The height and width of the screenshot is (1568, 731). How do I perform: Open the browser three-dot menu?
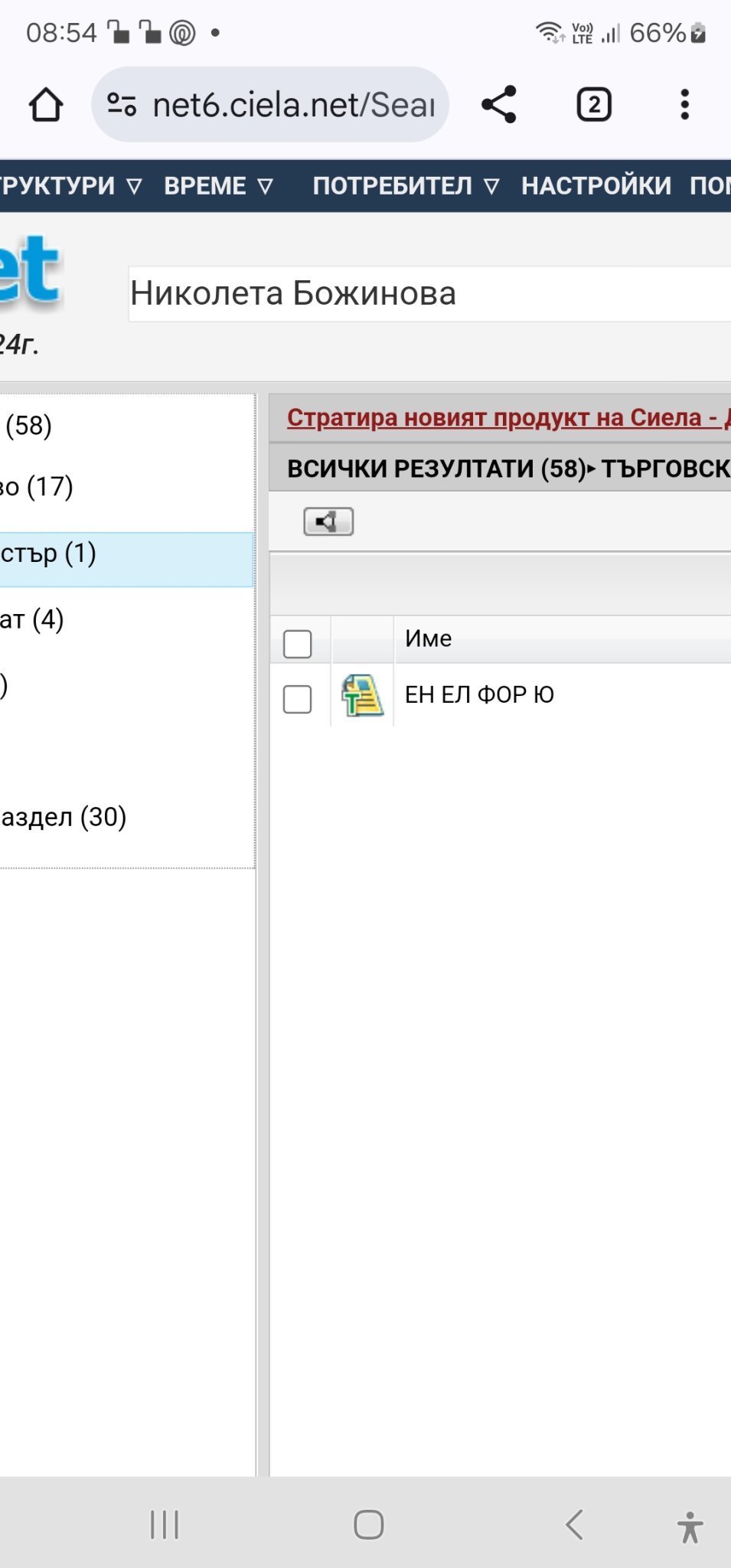pyautogui.click(x=685, y=105)
